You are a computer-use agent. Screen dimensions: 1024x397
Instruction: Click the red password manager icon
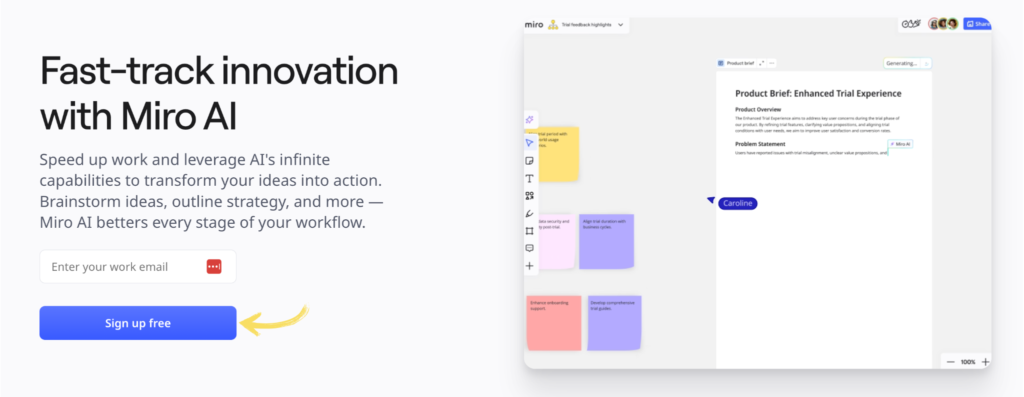coord(214,266)
